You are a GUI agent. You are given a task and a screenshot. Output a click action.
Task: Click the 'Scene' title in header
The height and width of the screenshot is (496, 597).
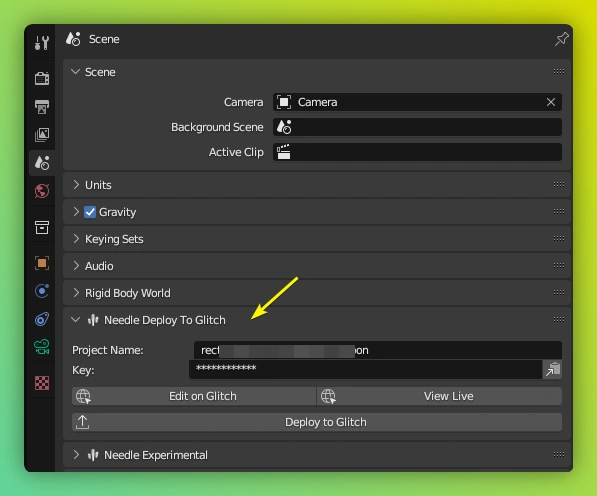click(x=104, y=39)
